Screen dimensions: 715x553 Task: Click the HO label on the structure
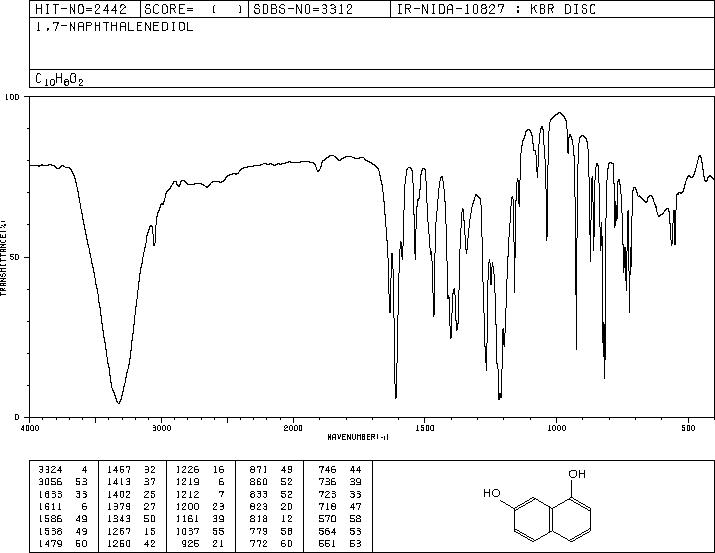pos(492,493)
